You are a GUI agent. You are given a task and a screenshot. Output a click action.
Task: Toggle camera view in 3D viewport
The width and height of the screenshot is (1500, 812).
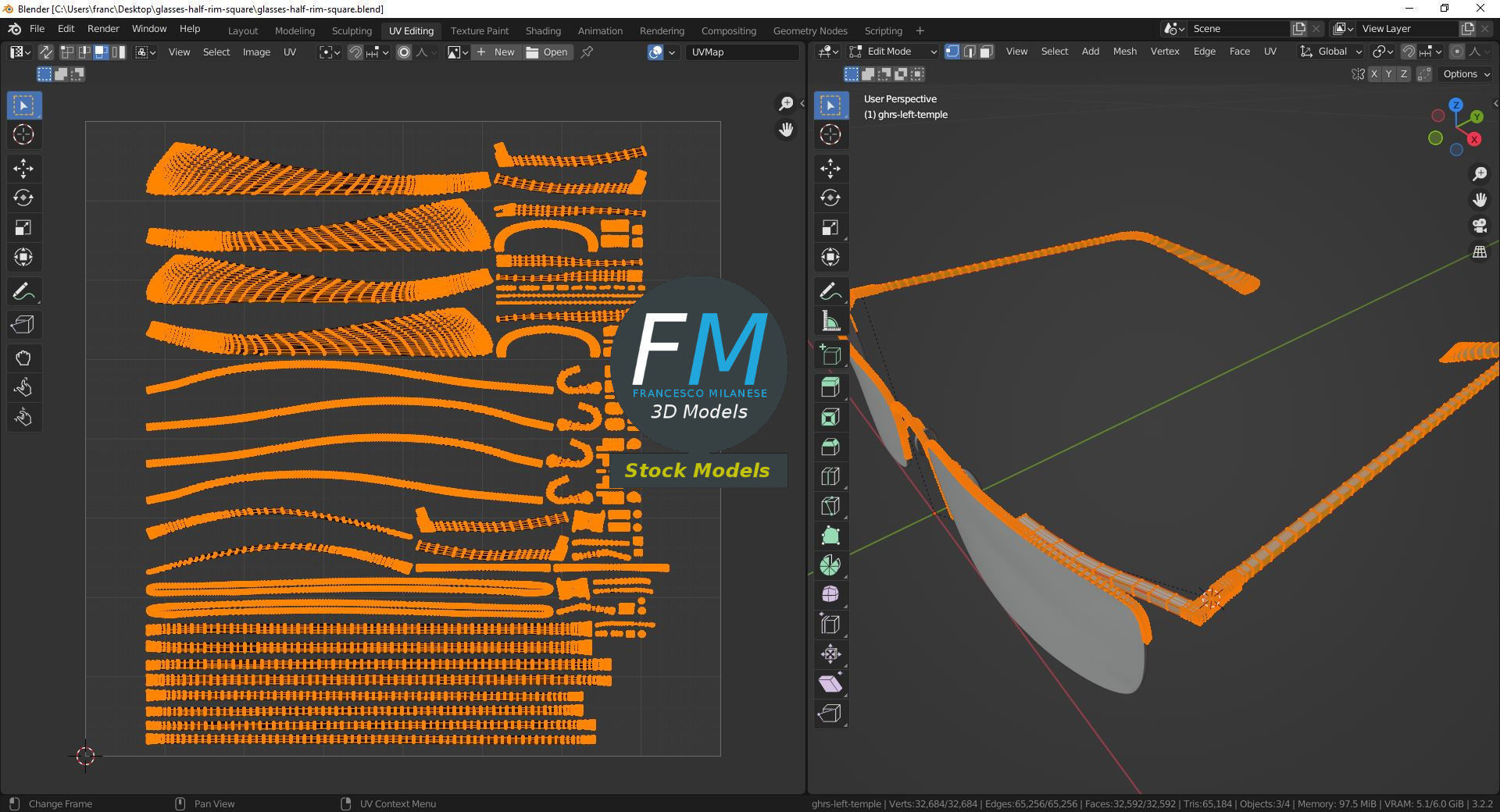click(1480, 226)
